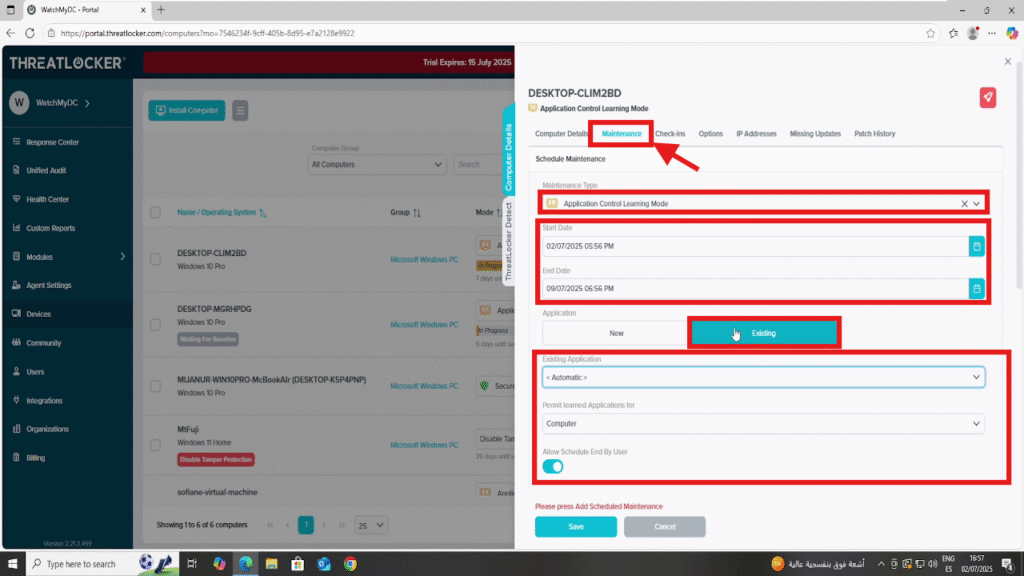Viewport: 1024px width, 576px height.
Task: Change the 25 rows-per-page dropdown
Action: point(370,525)
